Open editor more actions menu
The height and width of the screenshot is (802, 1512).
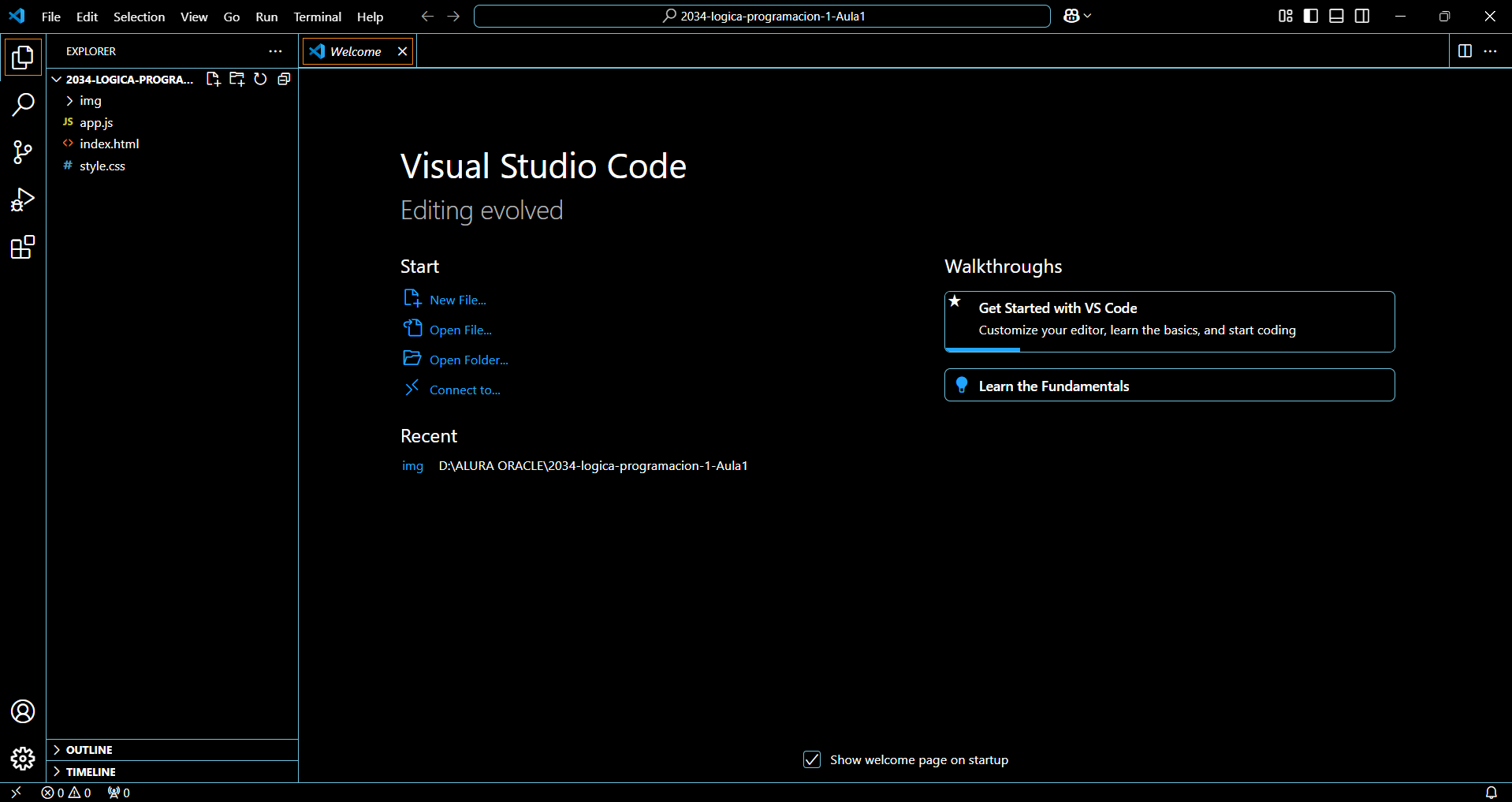(x=1490, y=51)
